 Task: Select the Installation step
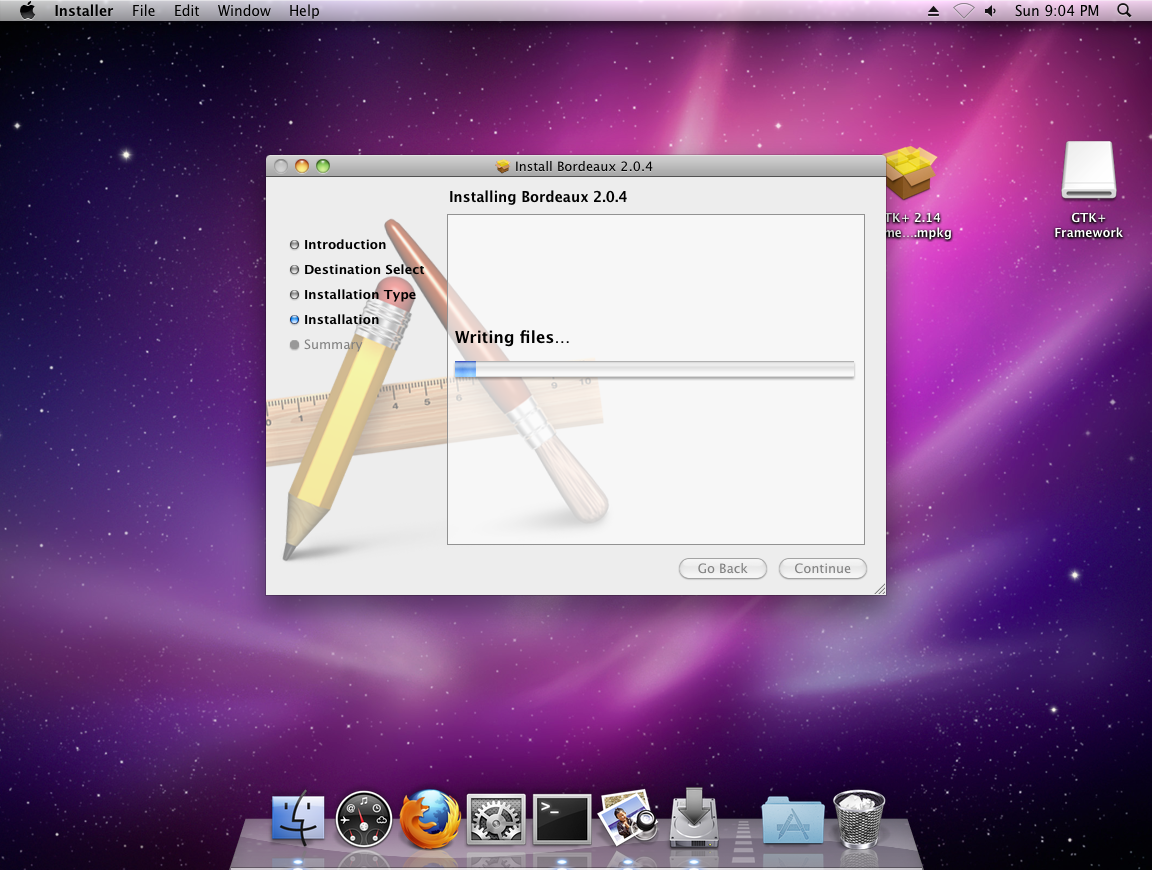[342, 319]
